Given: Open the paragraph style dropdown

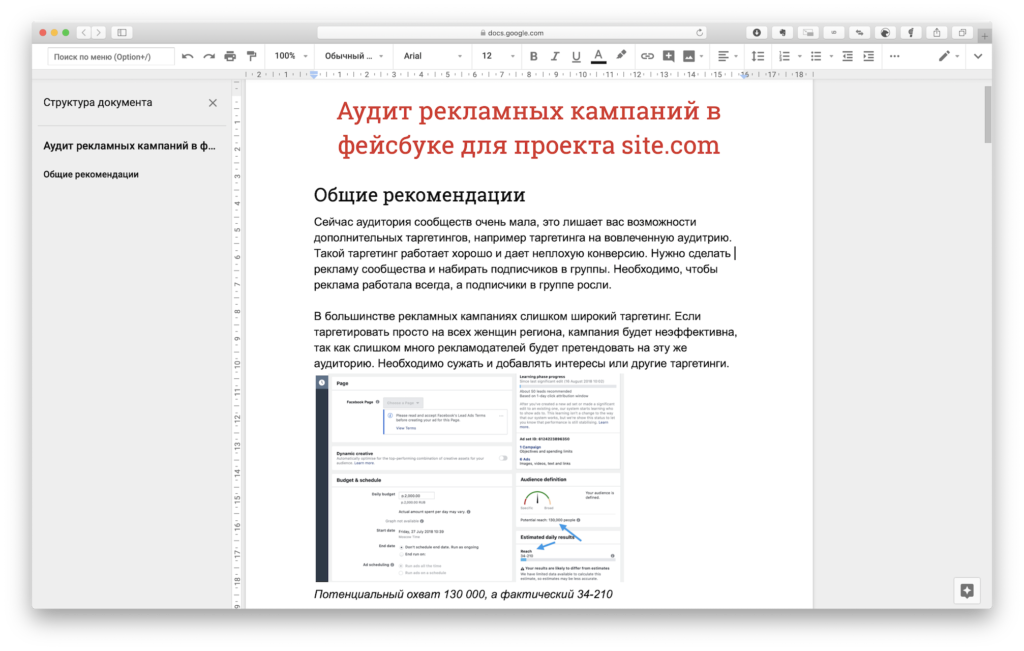Looking at the screenshot, I should click(x=353, y=56).
